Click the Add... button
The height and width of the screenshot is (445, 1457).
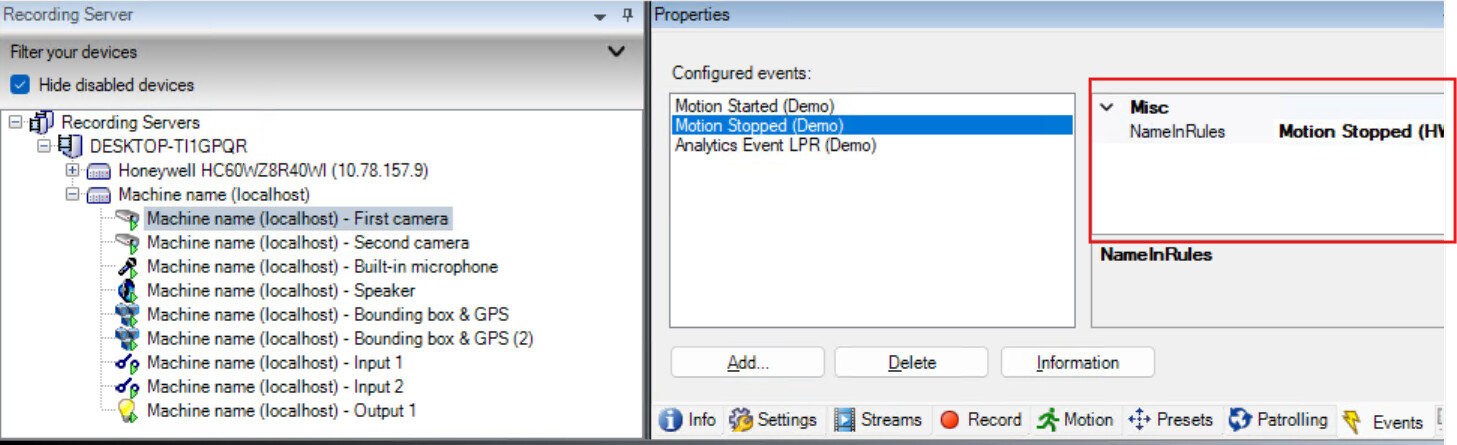click(x=747, y=363)
